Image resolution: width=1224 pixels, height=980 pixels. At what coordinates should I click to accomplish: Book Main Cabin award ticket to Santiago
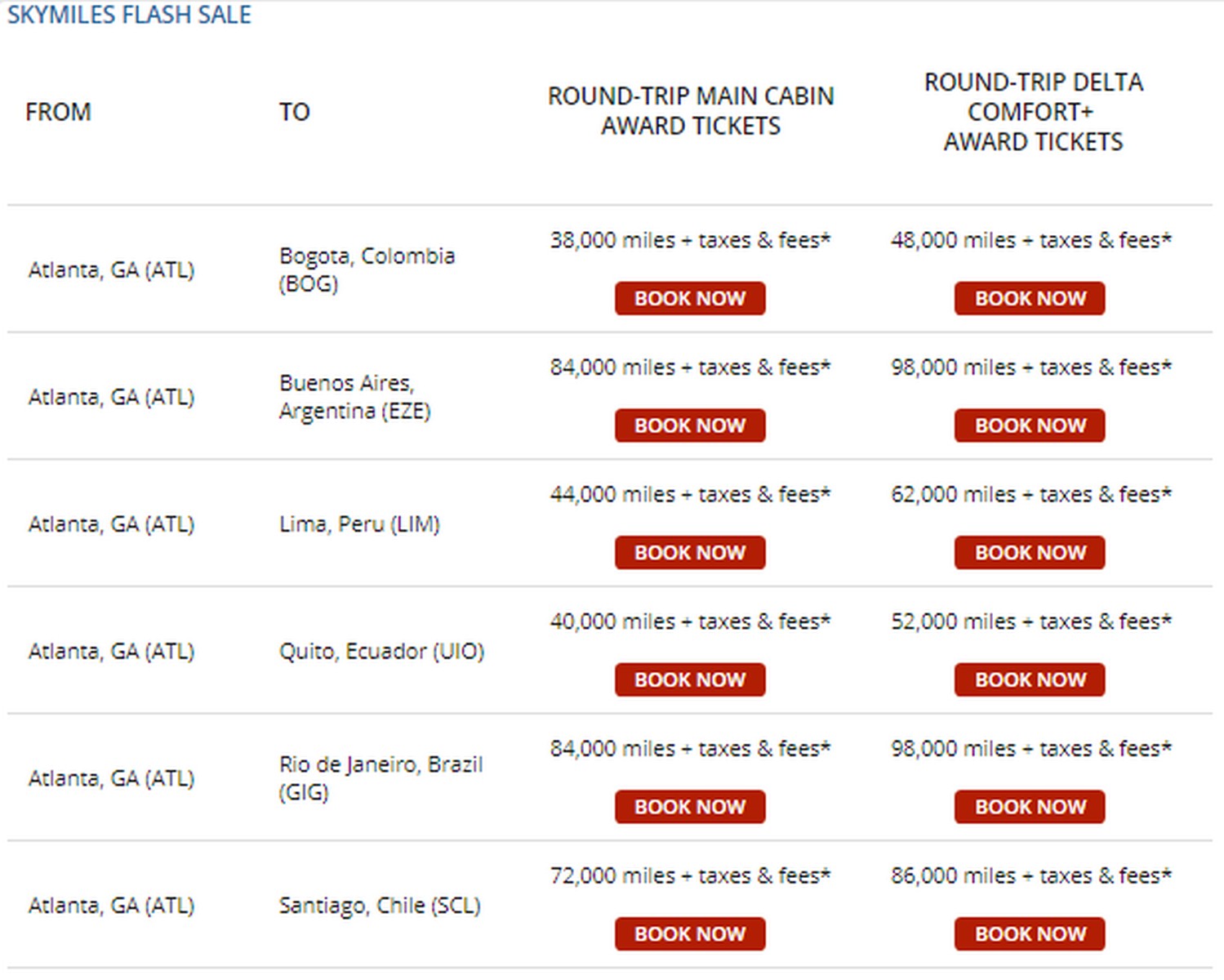(x=690, y=933)
